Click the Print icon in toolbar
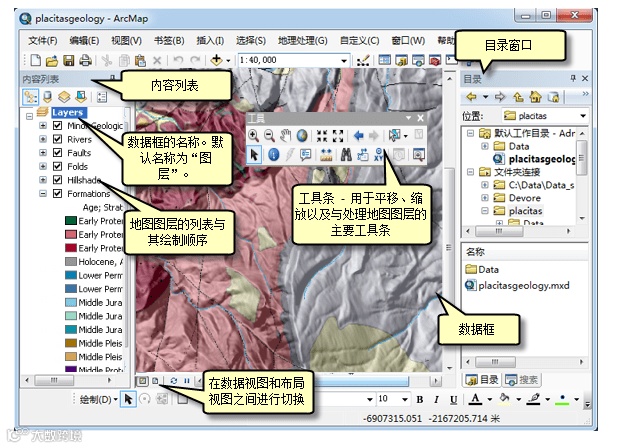The image size is (619, 448). coord(85,61)
